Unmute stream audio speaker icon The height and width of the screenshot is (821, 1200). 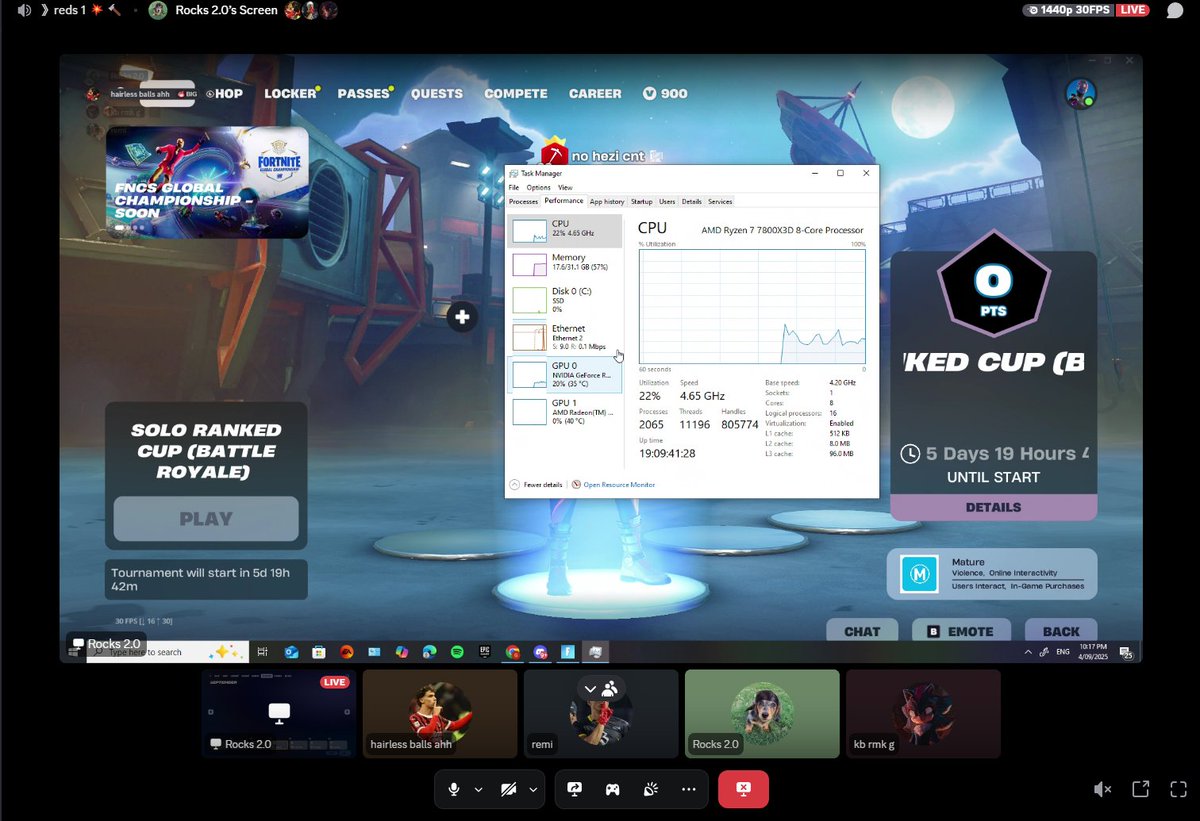[x=1102, y=789]
